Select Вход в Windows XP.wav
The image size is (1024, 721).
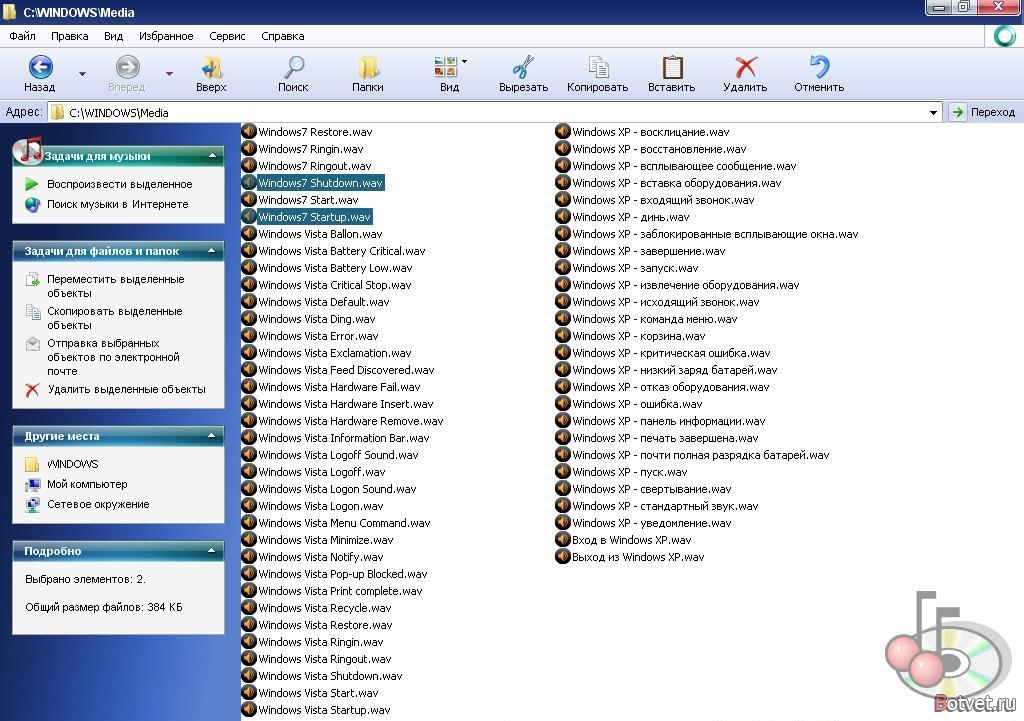click(632, 540)
